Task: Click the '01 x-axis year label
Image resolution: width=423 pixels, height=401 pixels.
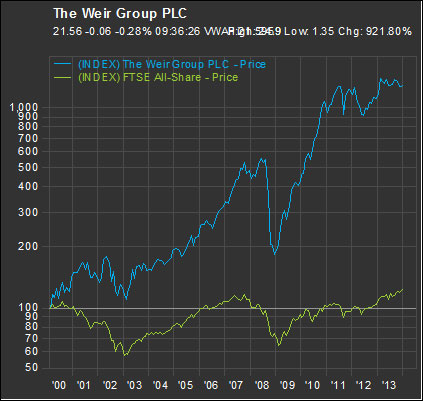Action: click(x=83, y=386)
